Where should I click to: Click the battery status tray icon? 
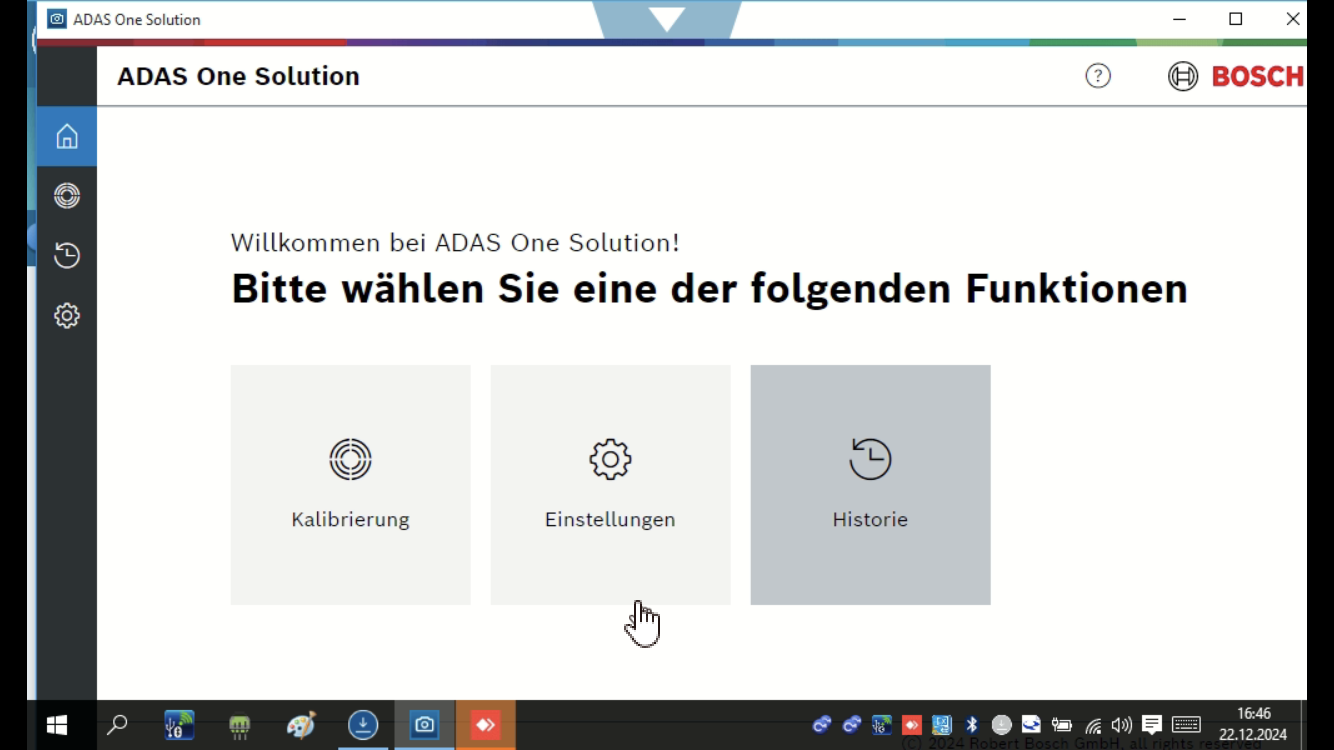coord(1062,725)
